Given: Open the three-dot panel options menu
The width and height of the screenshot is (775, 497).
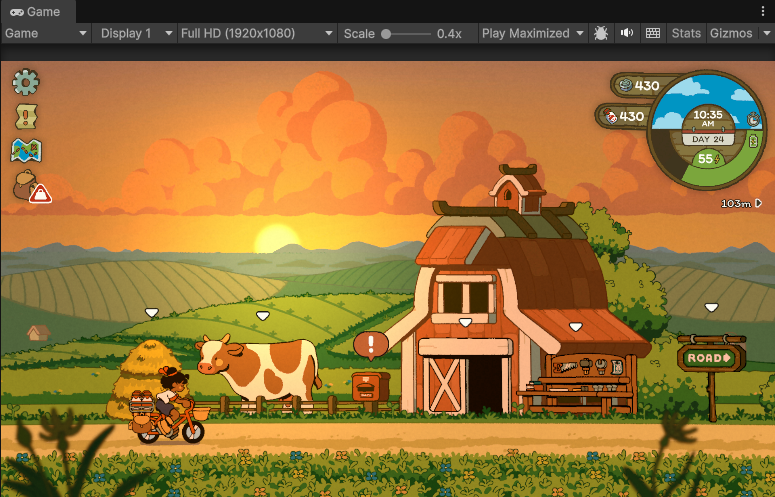Looking at the screenshot, I should [x=763, y=12].
